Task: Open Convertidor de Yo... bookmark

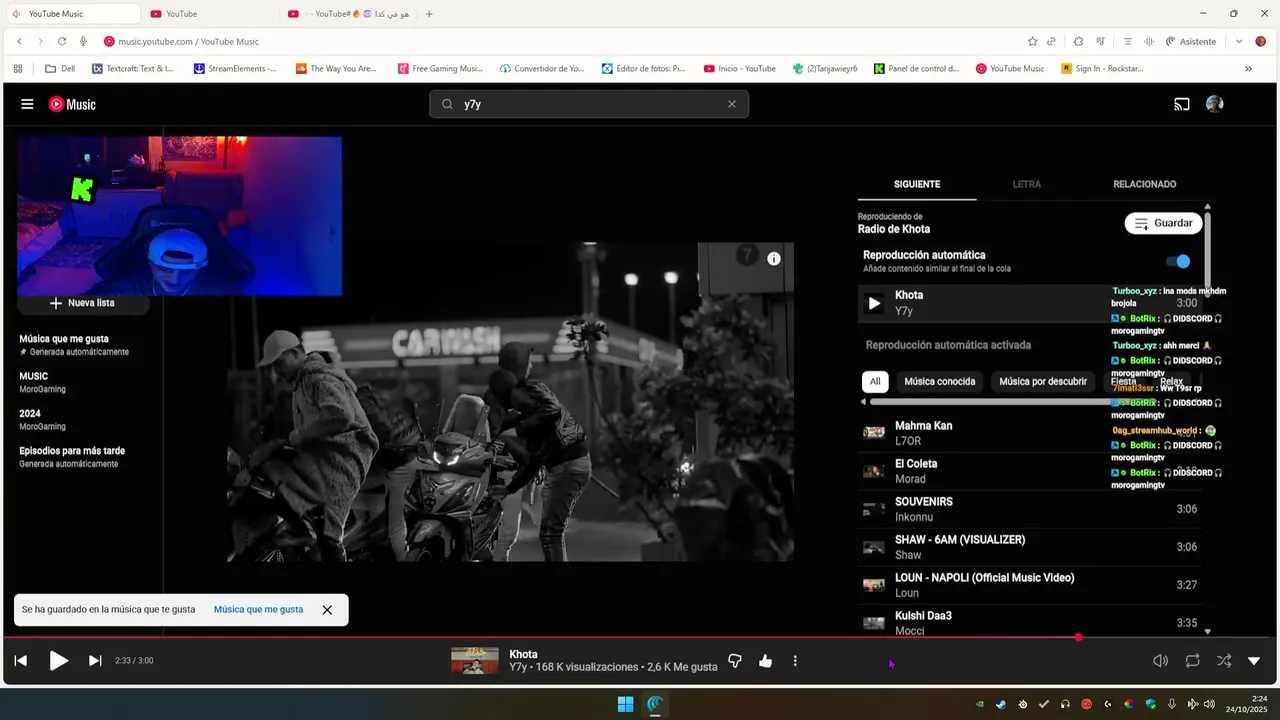Action: pos(541,69)
